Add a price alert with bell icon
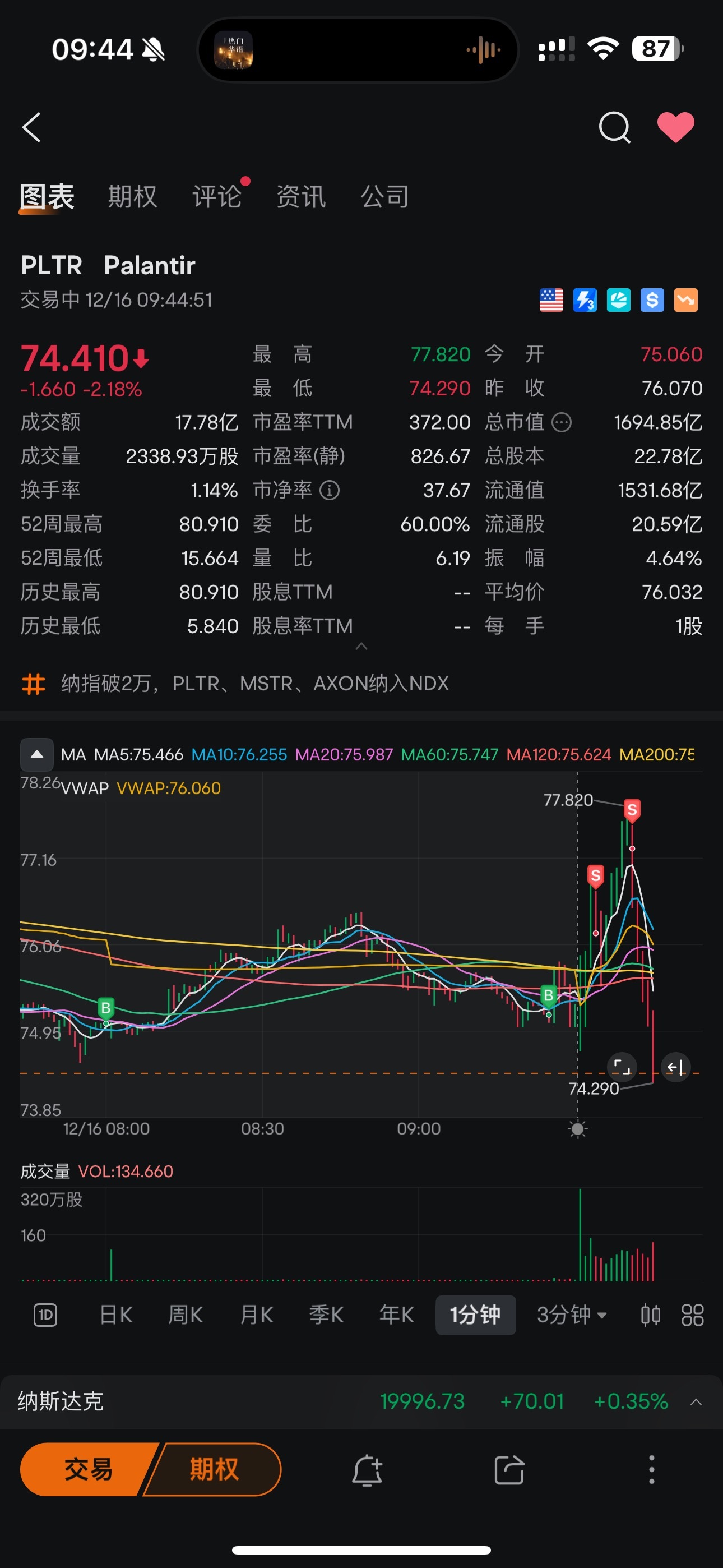Viewport: 723px width, 1568px height. [x=367, y=1470]
